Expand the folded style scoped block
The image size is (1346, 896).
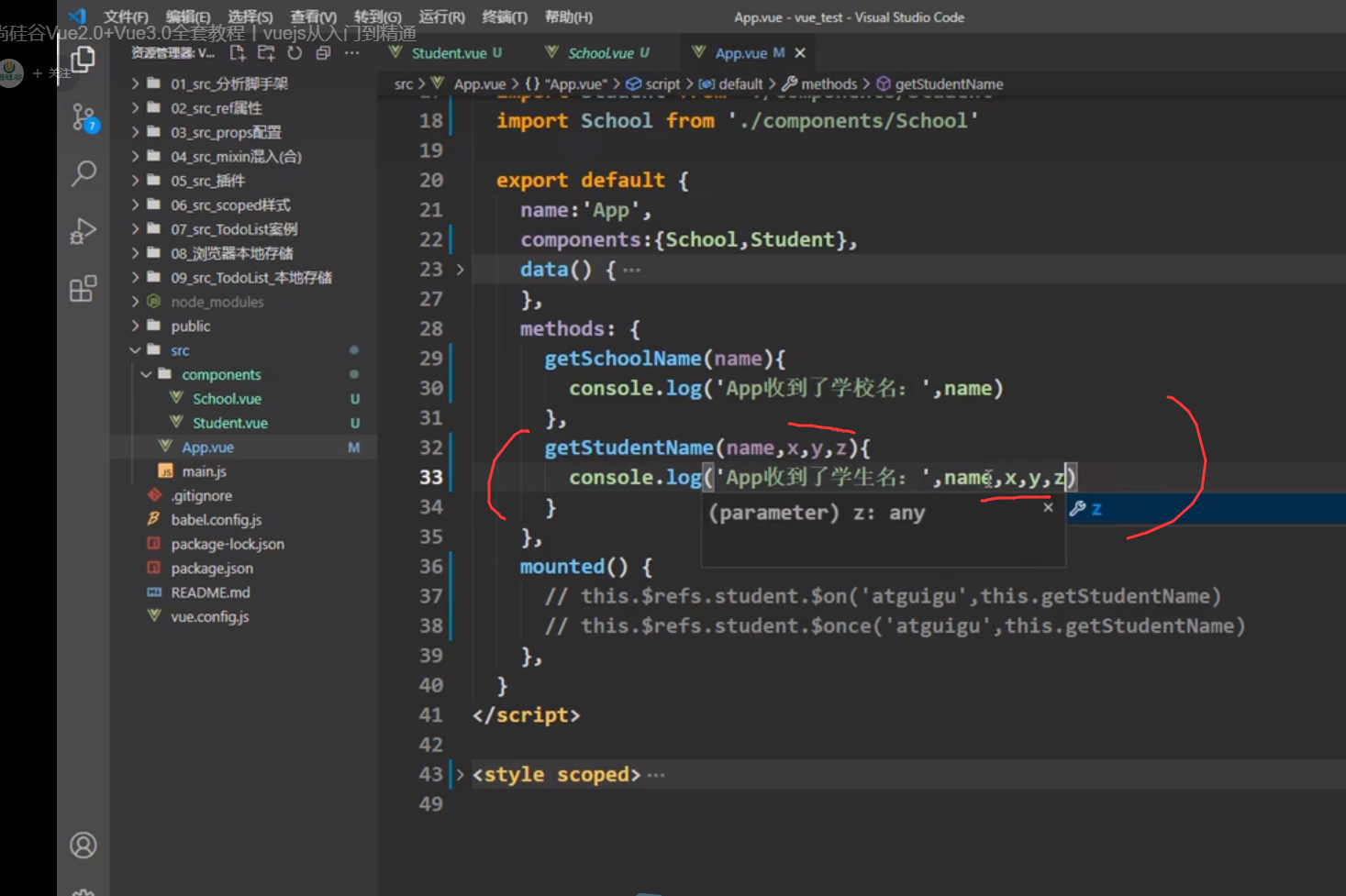point(461,775)
